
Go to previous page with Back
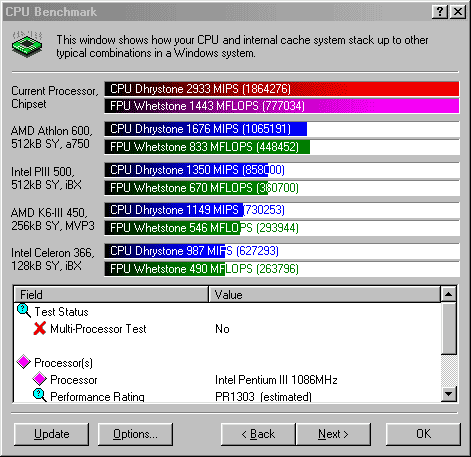pos(258,434)
